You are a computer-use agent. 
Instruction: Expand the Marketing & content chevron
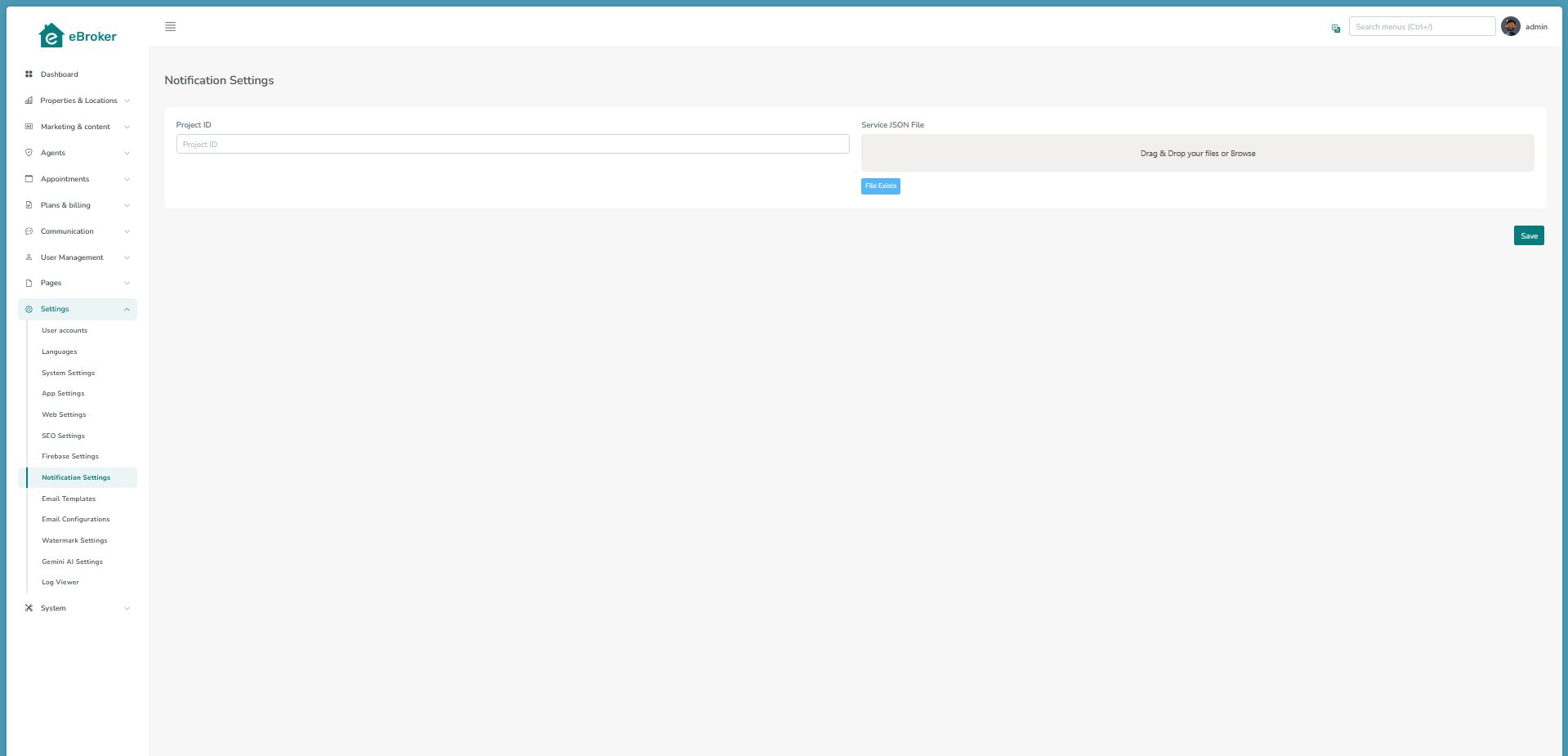click(x=127, y=127)
